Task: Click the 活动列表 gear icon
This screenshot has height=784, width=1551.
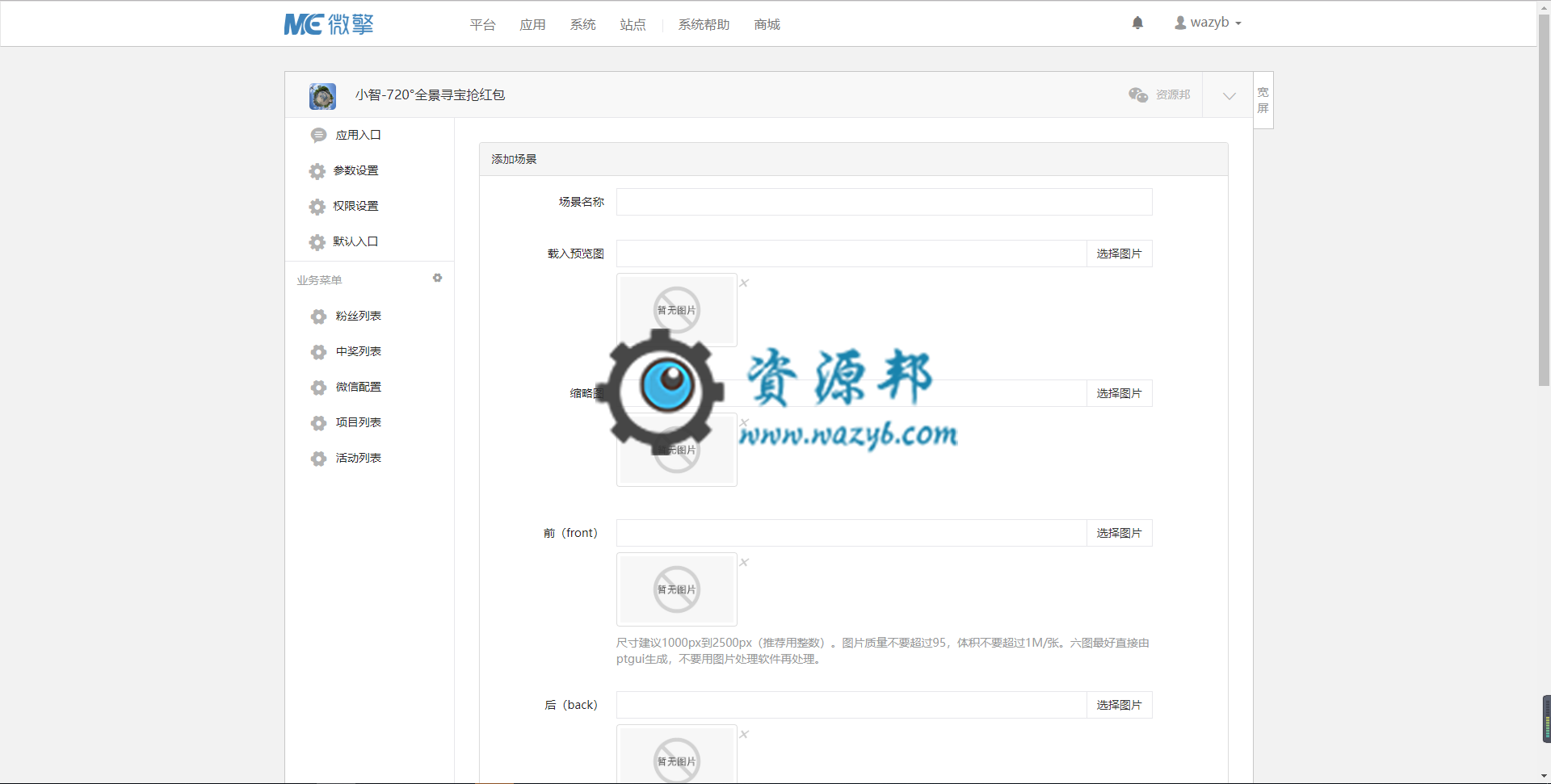Action: [319, 459]
